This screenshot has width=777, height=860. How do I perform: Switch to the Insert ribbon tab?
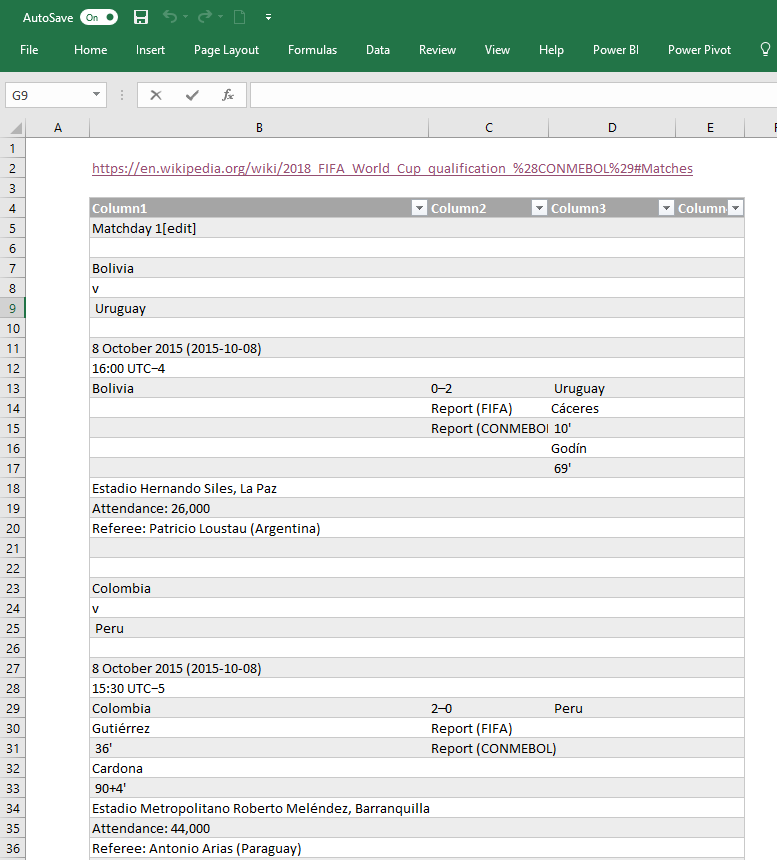150,50
